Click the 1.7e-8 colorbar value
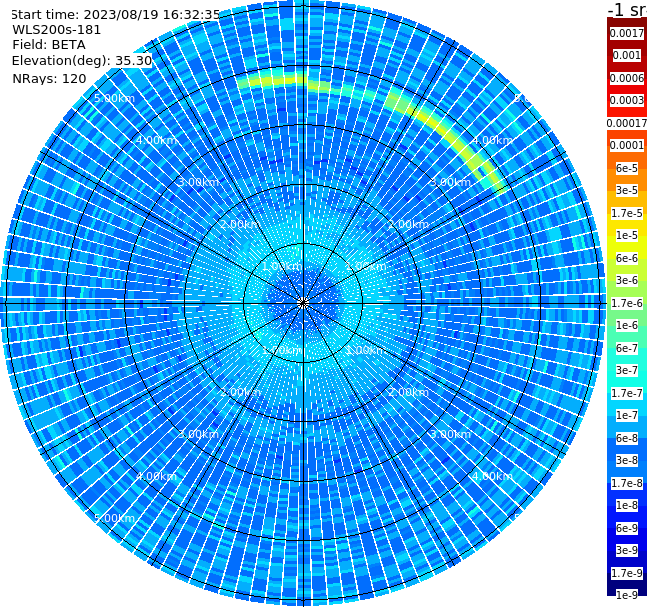The width and height of the screenshot is (647, 607). [627, 483]
